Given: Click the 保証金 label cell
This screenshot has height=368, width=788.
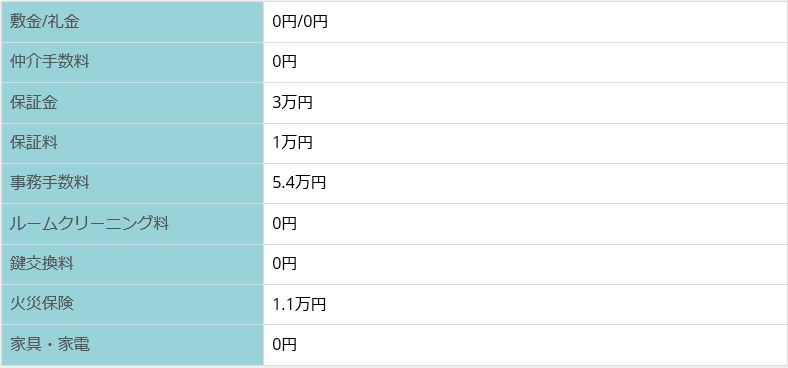Looking at the screenshot, I should tap(132, 103).
